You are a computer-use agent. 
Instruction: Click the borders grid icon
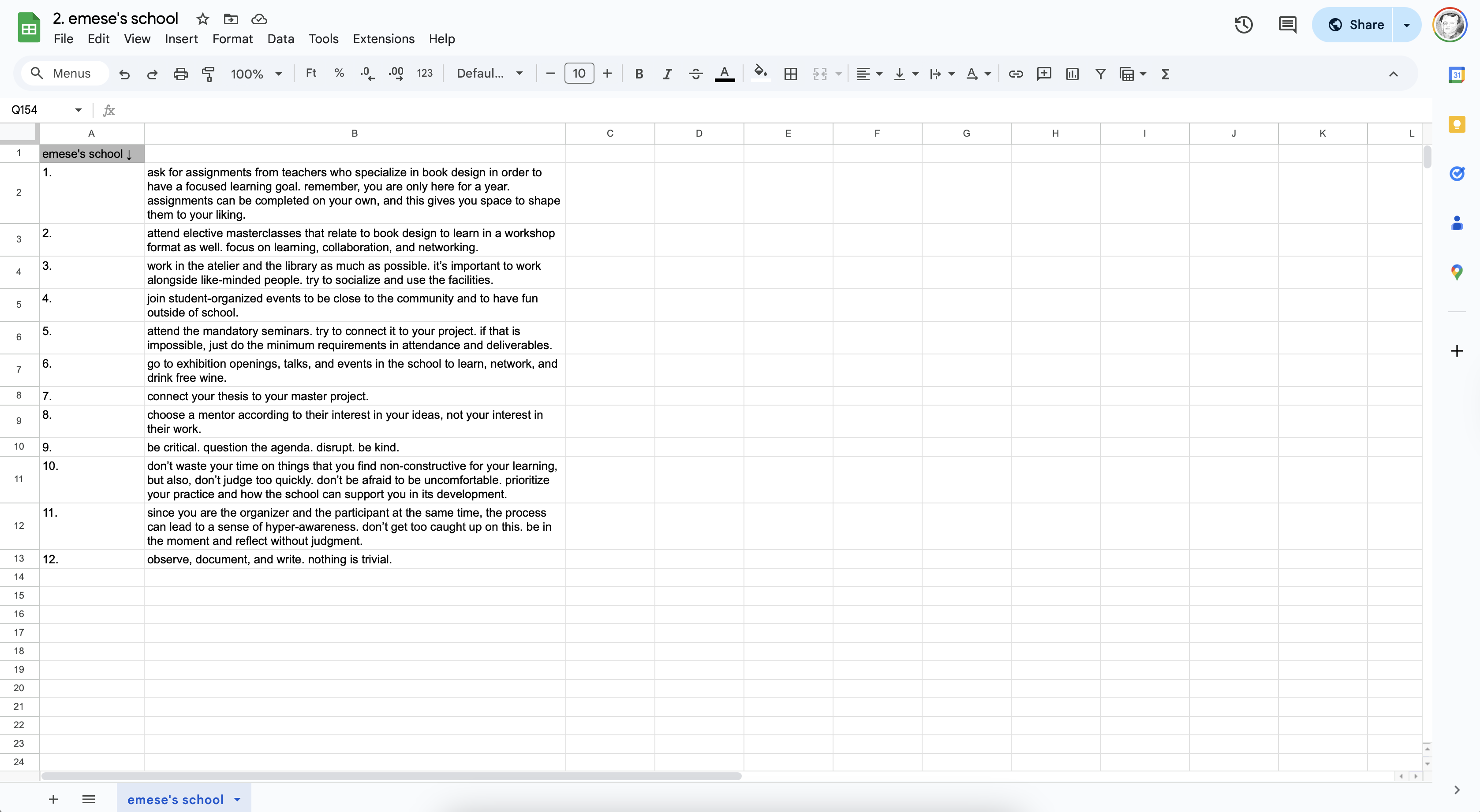(790, 74)
